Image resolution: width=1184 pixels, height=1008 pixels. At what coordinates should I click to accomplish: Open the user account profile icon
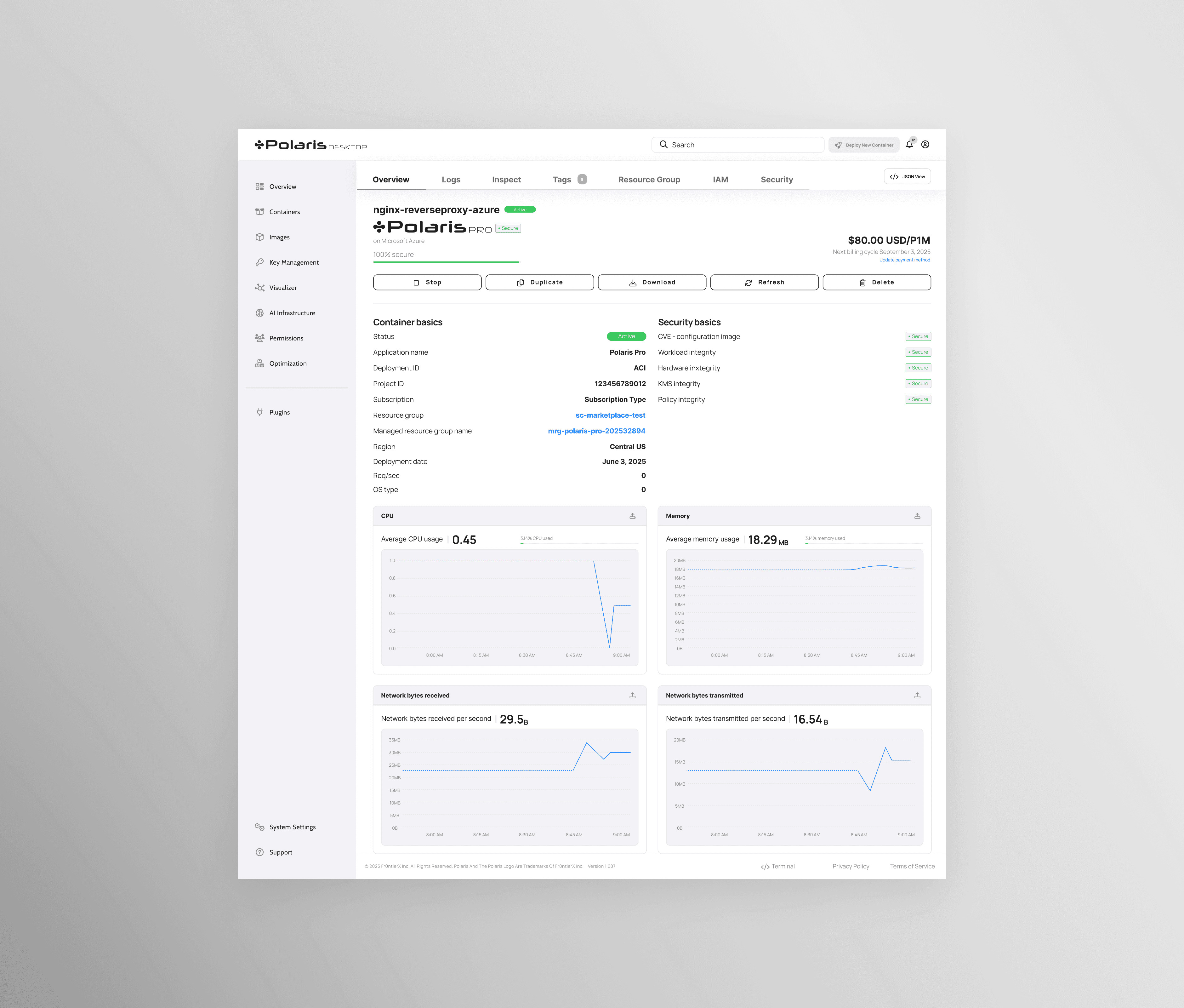(x=925, y=145)
